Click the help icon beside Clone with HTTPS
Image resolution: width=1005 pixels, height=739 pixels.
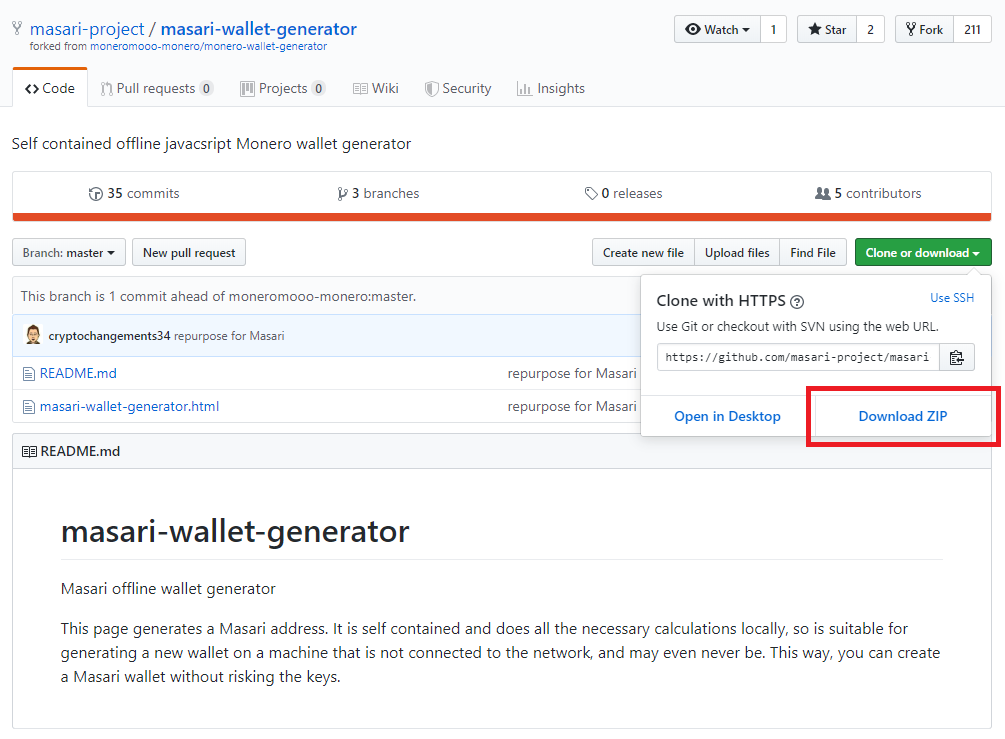(797, 301)
